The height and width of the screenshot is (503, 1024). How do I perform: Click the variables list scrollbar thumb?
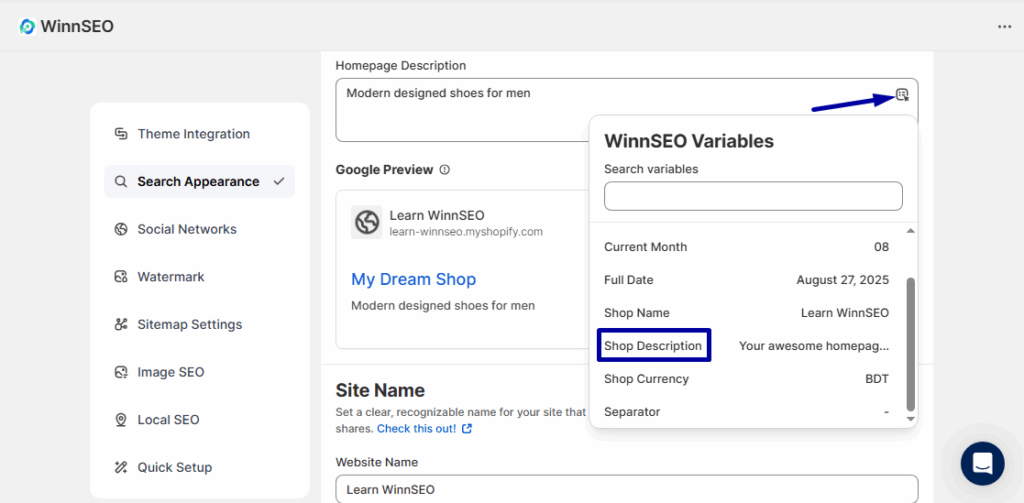tap(910, 344)
